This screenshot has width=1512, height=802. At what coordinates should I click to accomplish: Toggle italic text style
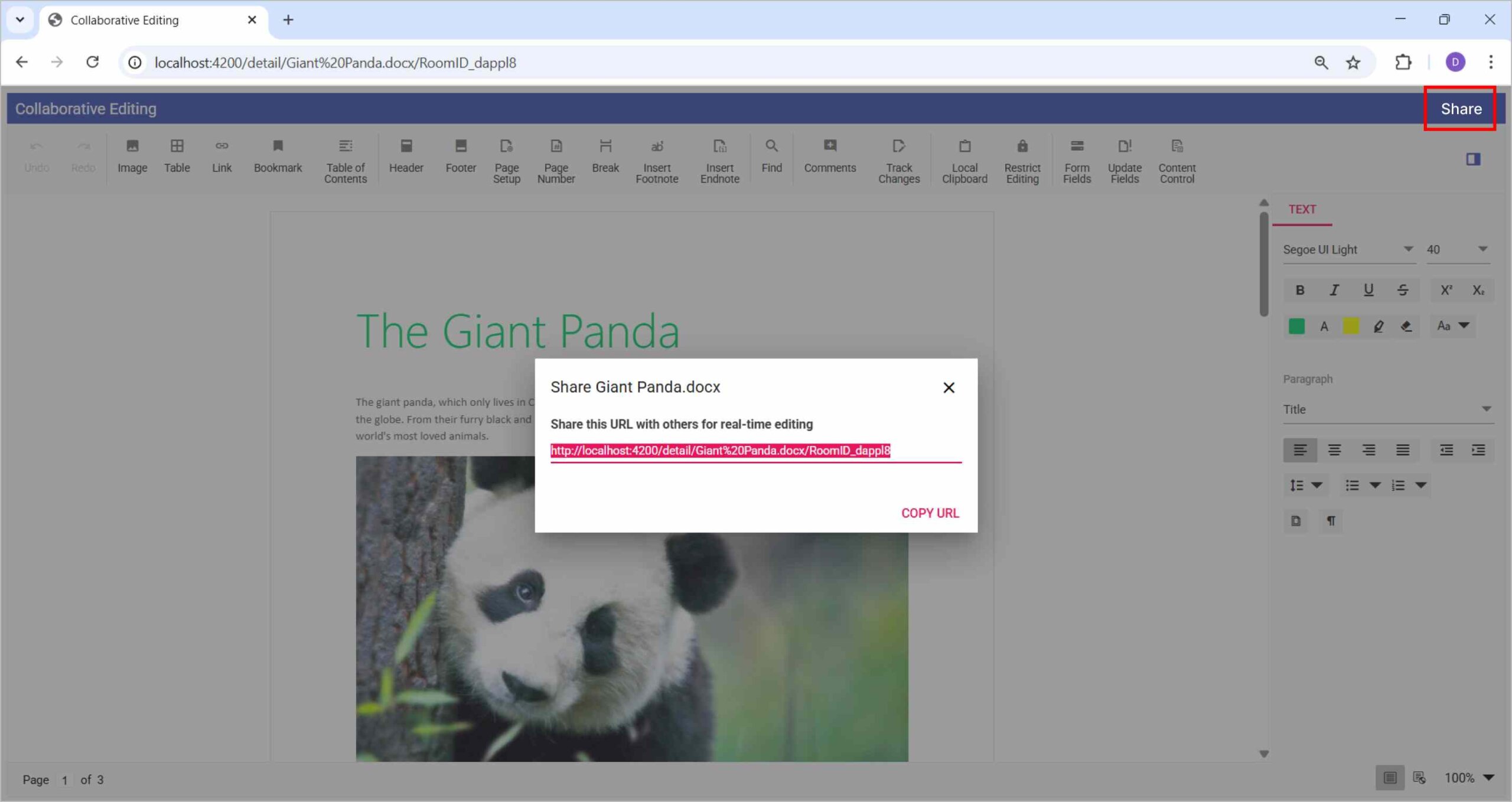coord(1334,290)
